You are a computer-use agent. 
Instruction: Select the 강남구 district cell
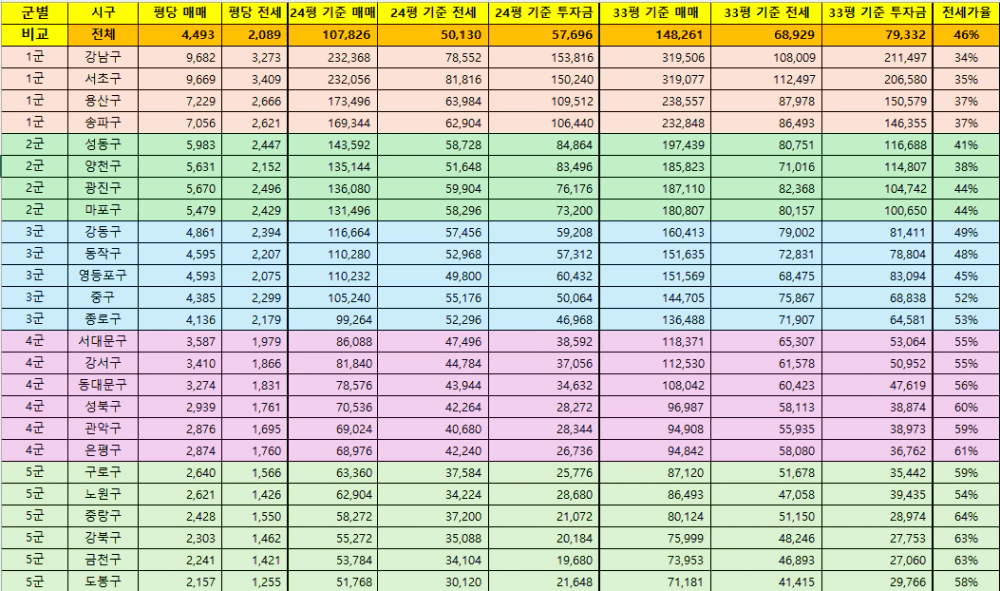[103, 57]
